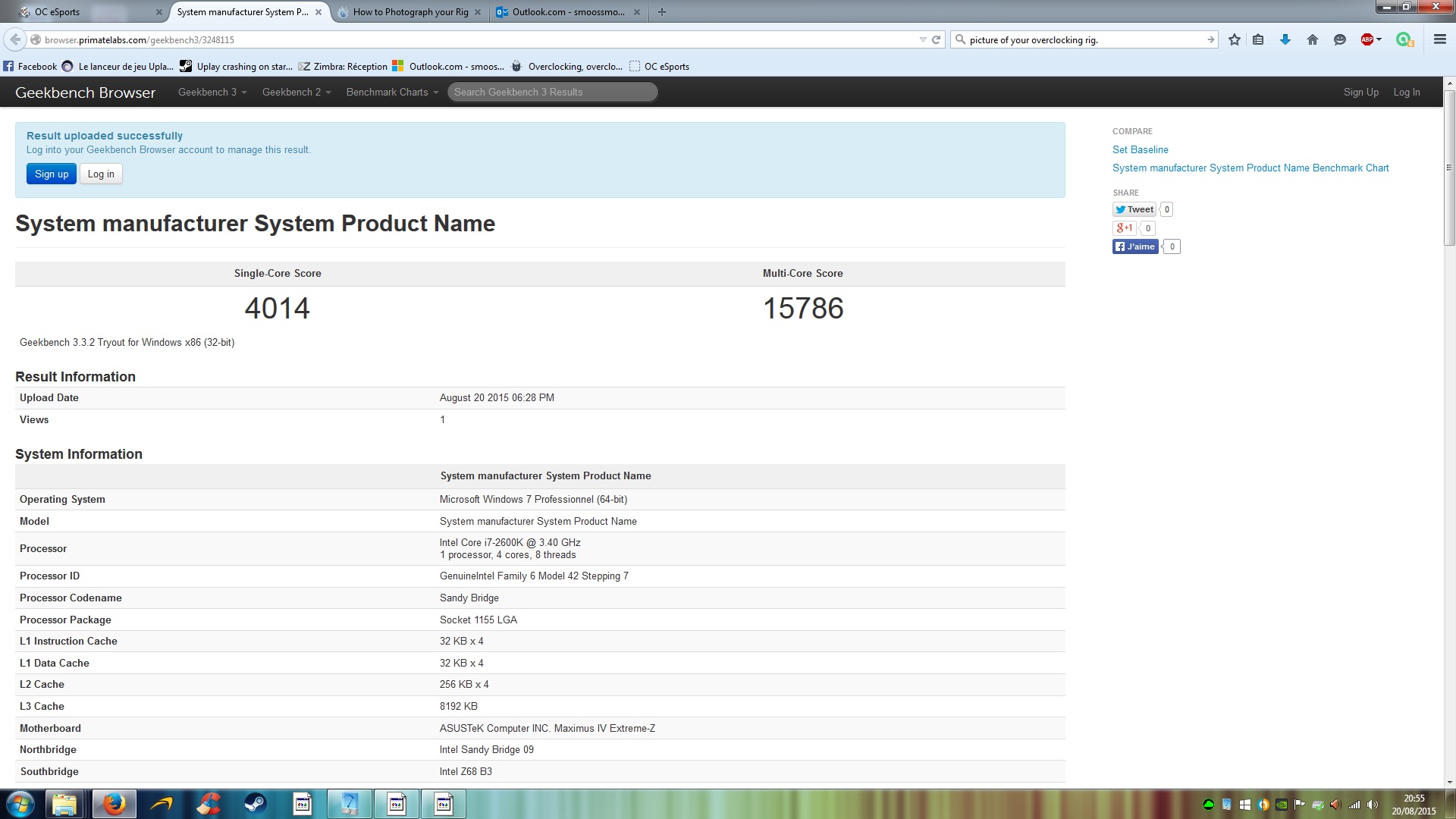This screenshot has width=1456, height=819.
Task: Open the Overclocking, overclo... bookmark
Action: pyautogui.click(x=566, y=67)
